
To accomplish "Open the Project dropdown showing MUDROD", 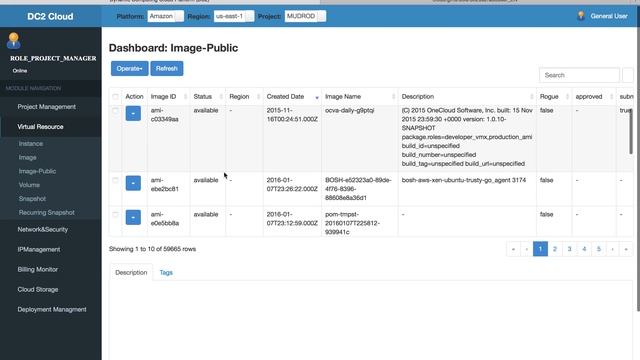I will (305, 16).
